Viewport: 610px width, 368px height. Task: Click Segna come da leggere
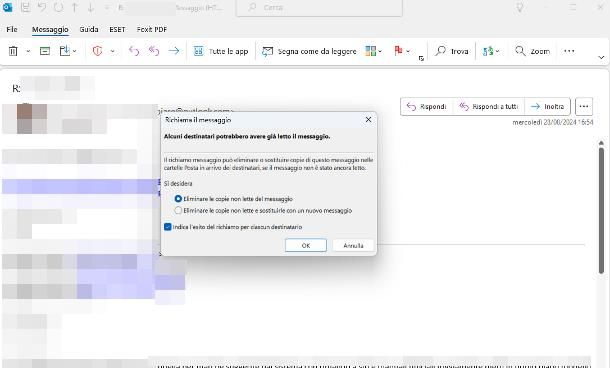tap(309, 51)
